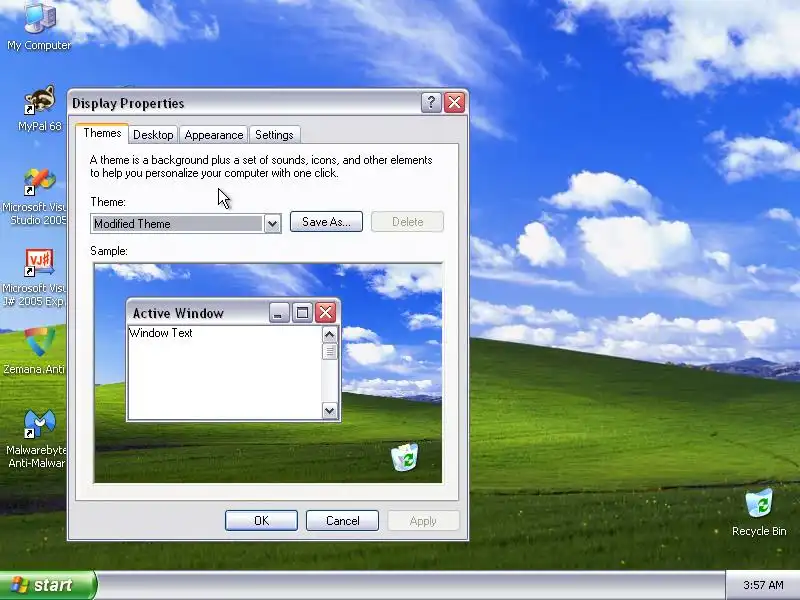This screenshot has height=600, width=800.
Task: Click the Apply button
Action: [x=423, y=520]
